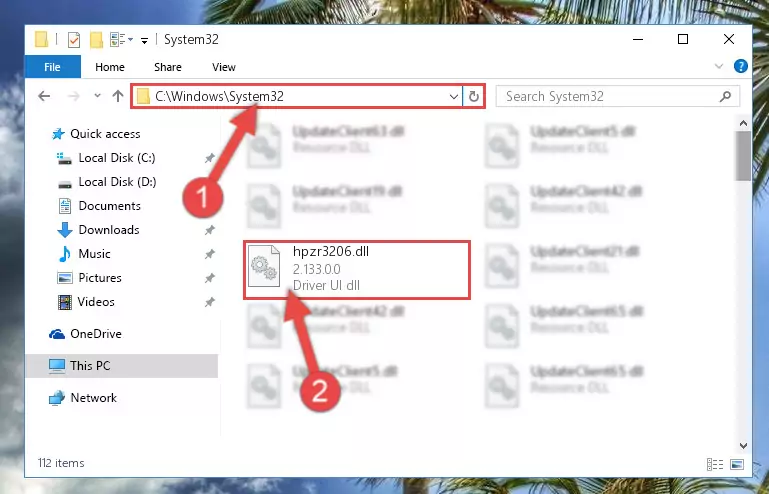The width and height of the screenshot is (769, 494).
Task: Open the recent locations dropdown
Action: tap(98, 96)
